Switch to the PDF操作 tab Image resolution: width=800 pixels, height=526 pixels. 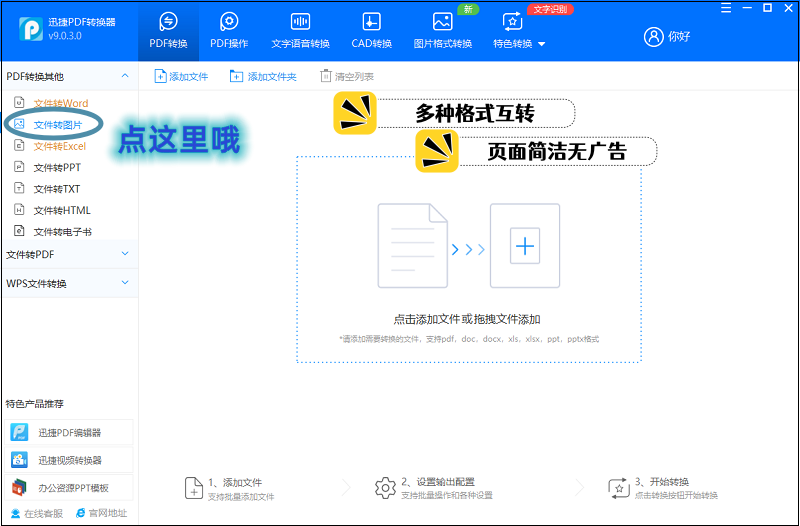(229, 31)
